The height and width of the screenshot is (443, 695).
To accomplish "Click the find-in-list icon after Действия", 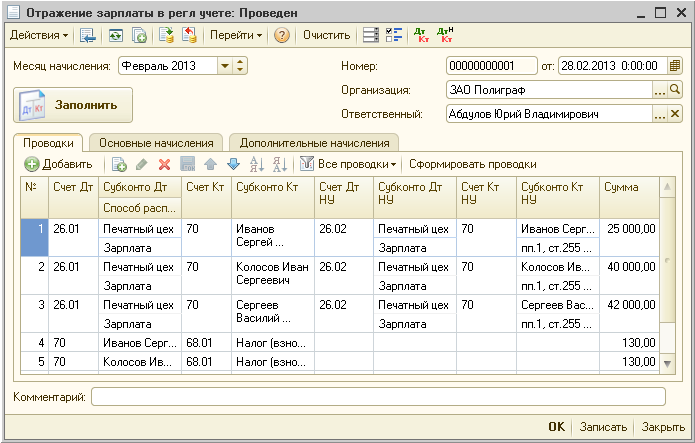I will pos(88,35).
